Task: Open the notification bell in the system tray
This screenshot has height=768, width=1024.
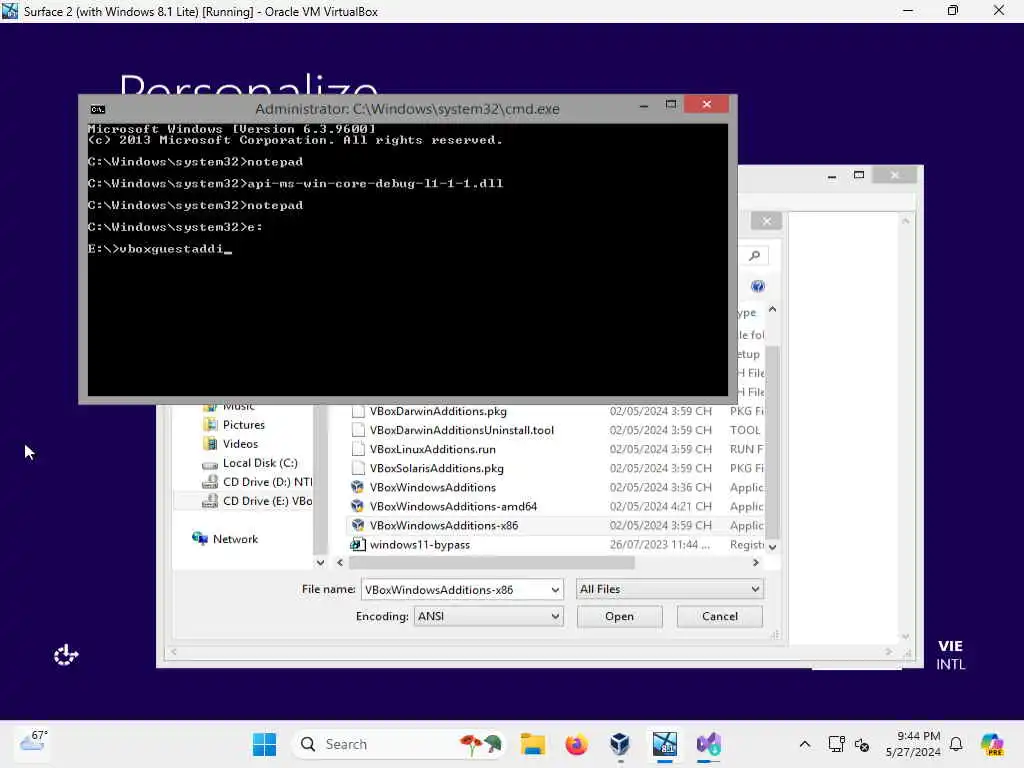Action: pos(956,744)
